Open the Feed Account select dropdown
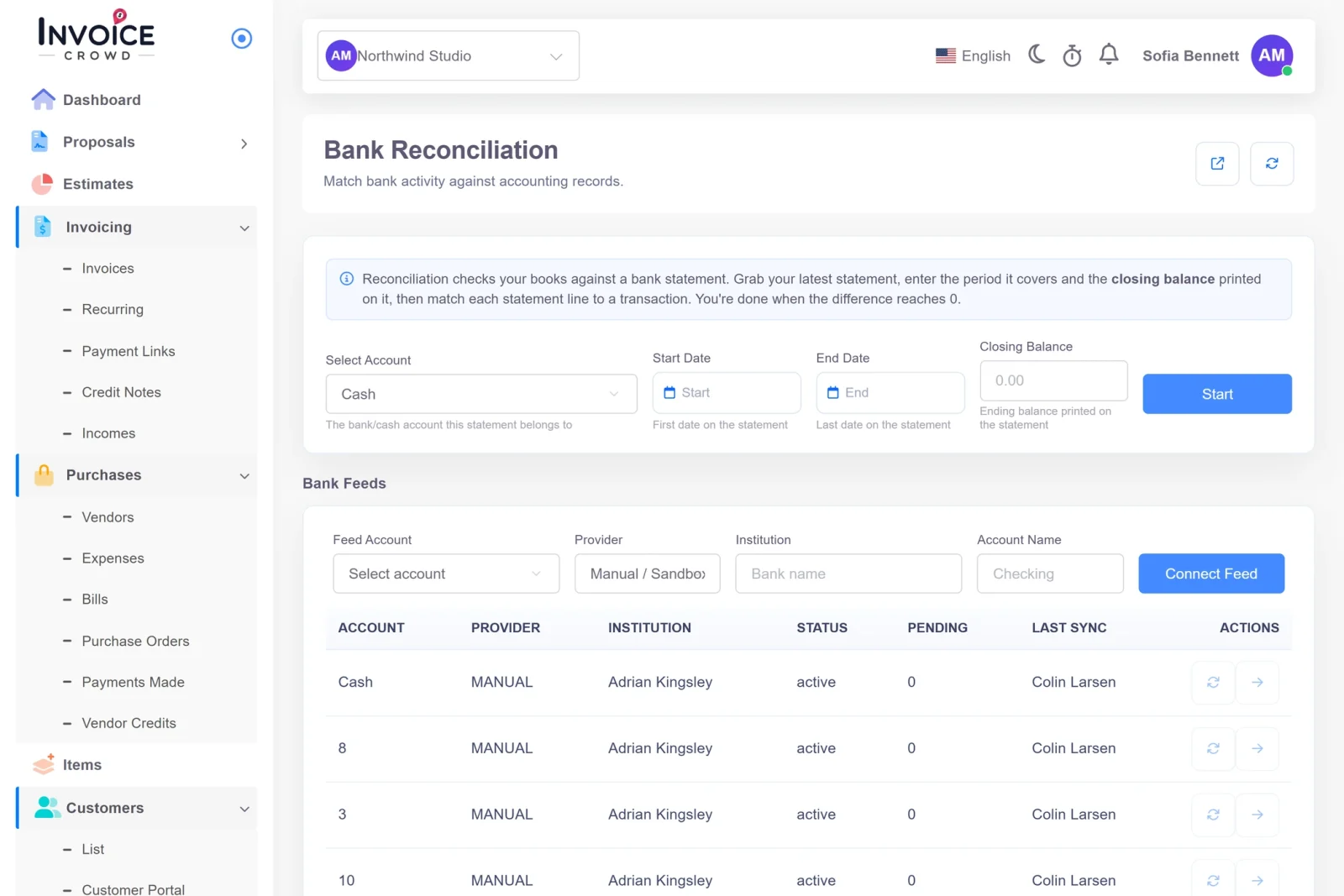The width and height of the screenshot is (1344, 896). pos(446,574)
